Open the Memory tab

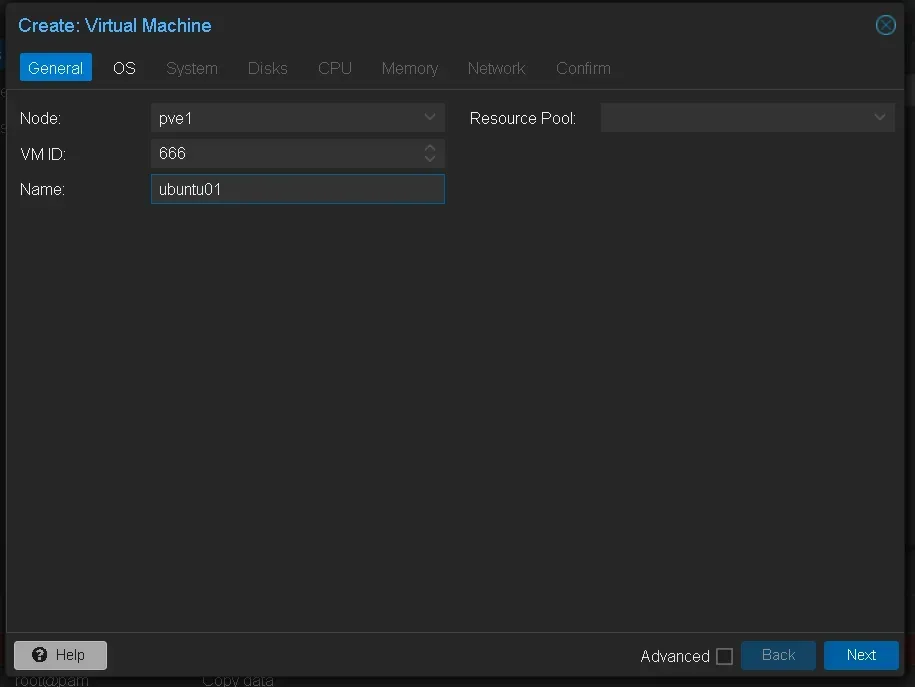pos(410,68)
